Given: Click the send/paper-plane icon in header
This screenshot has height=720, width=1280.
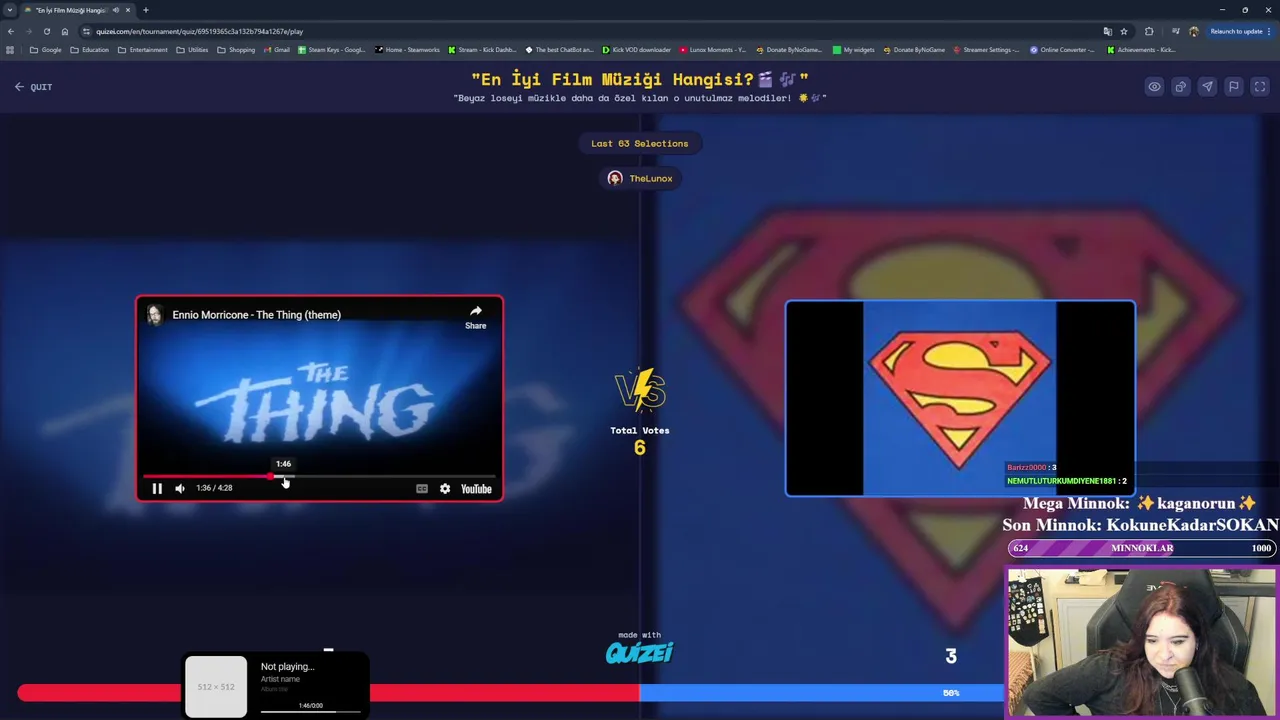Looking at the screenshot, I should (1207, 87).
